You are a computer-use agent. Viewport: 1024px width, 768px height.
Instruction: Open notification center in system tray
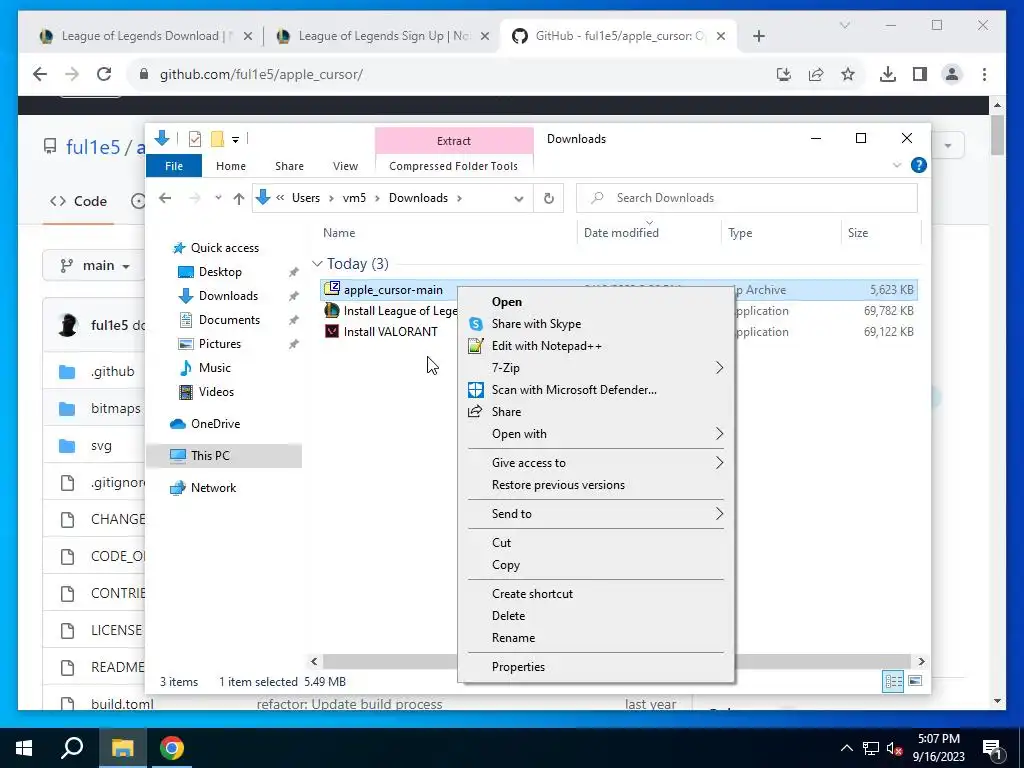tap(992, 749)
